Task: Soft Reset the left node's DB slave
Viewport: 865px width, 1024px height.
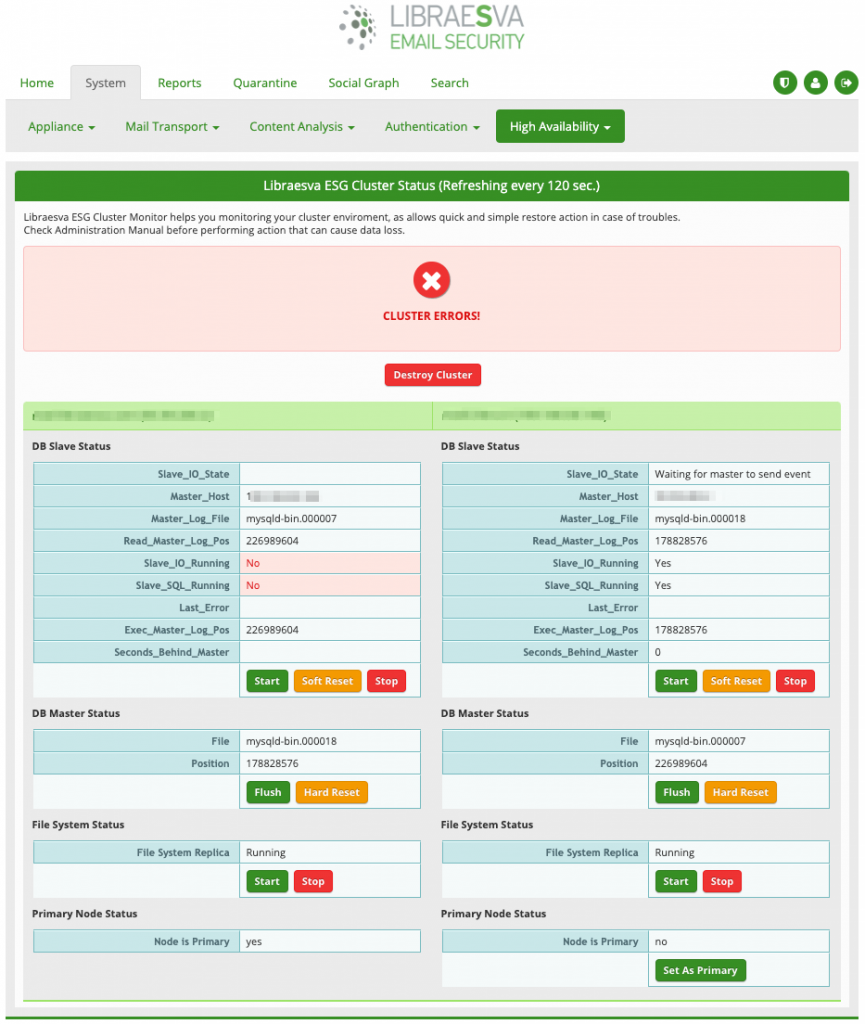Action: pyautogui.click(x=327, y=680)
